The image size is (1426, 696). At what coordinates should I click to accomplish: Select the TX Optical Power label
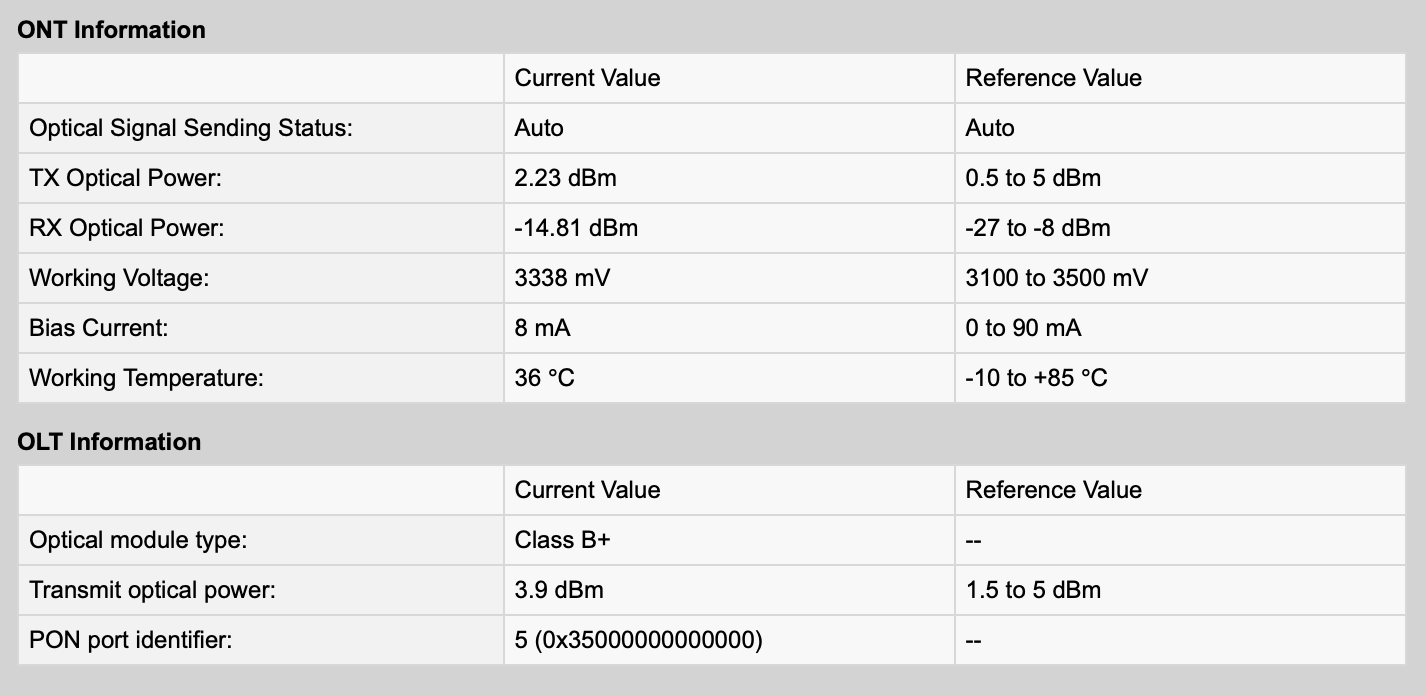tap(125, 178)
